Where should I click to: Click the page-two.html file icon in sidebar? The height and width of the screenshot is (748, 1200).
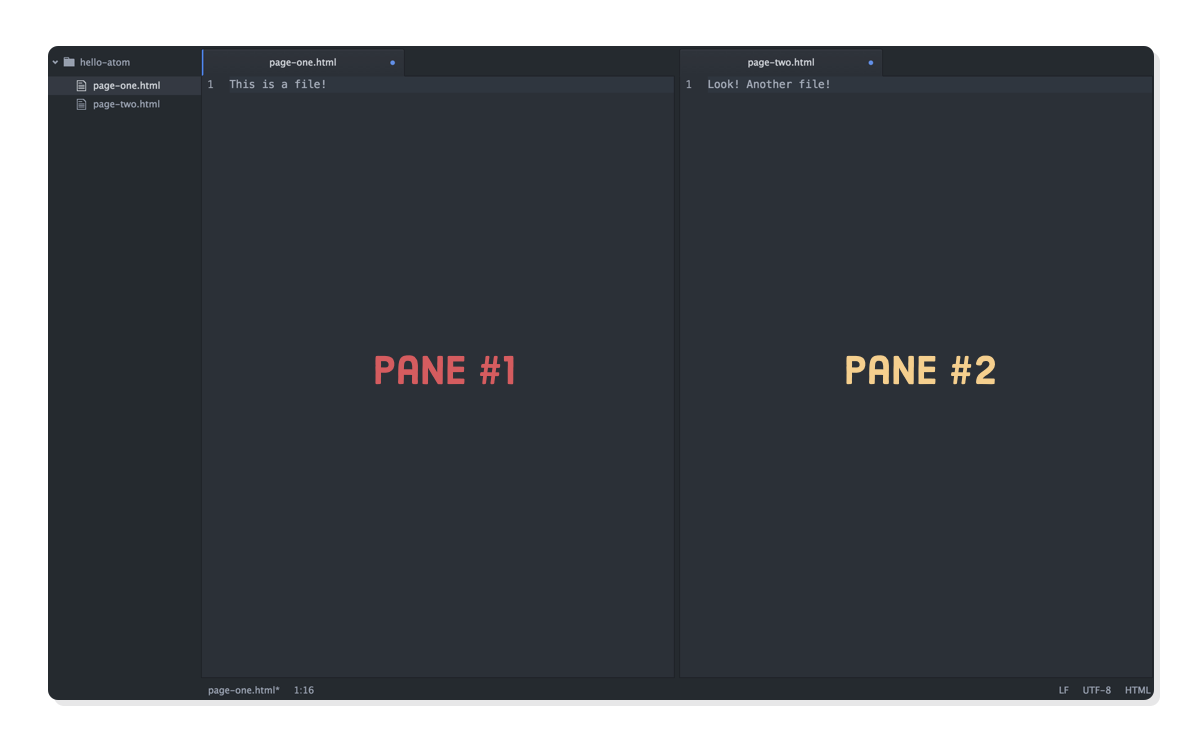coord(81,104)
